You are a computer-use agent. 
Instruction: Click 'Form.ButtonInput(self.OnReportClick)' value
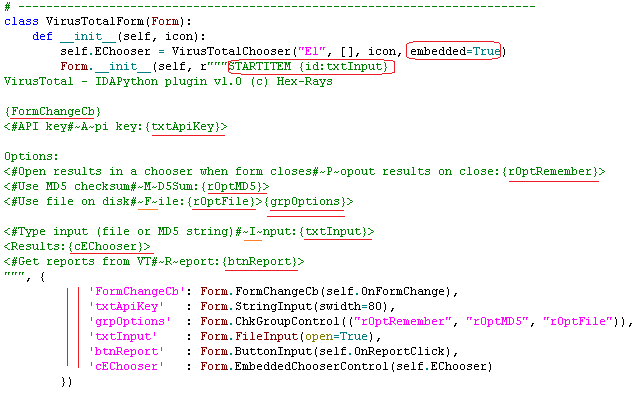click(x=326, y=352)
